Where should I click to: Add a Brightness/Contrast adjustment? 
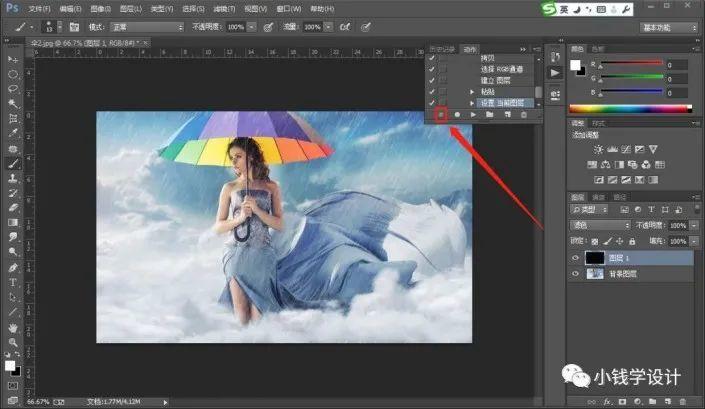(598, 149)
